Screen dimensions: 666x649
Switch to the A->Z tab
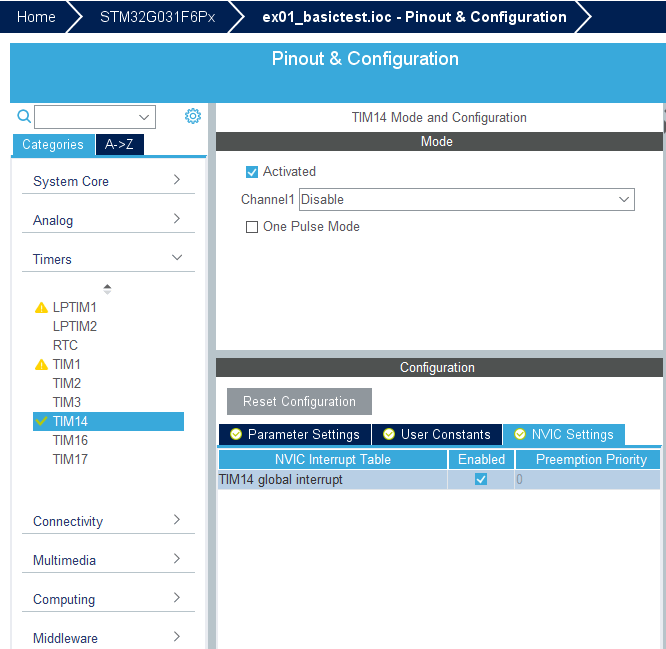point(120,145)
